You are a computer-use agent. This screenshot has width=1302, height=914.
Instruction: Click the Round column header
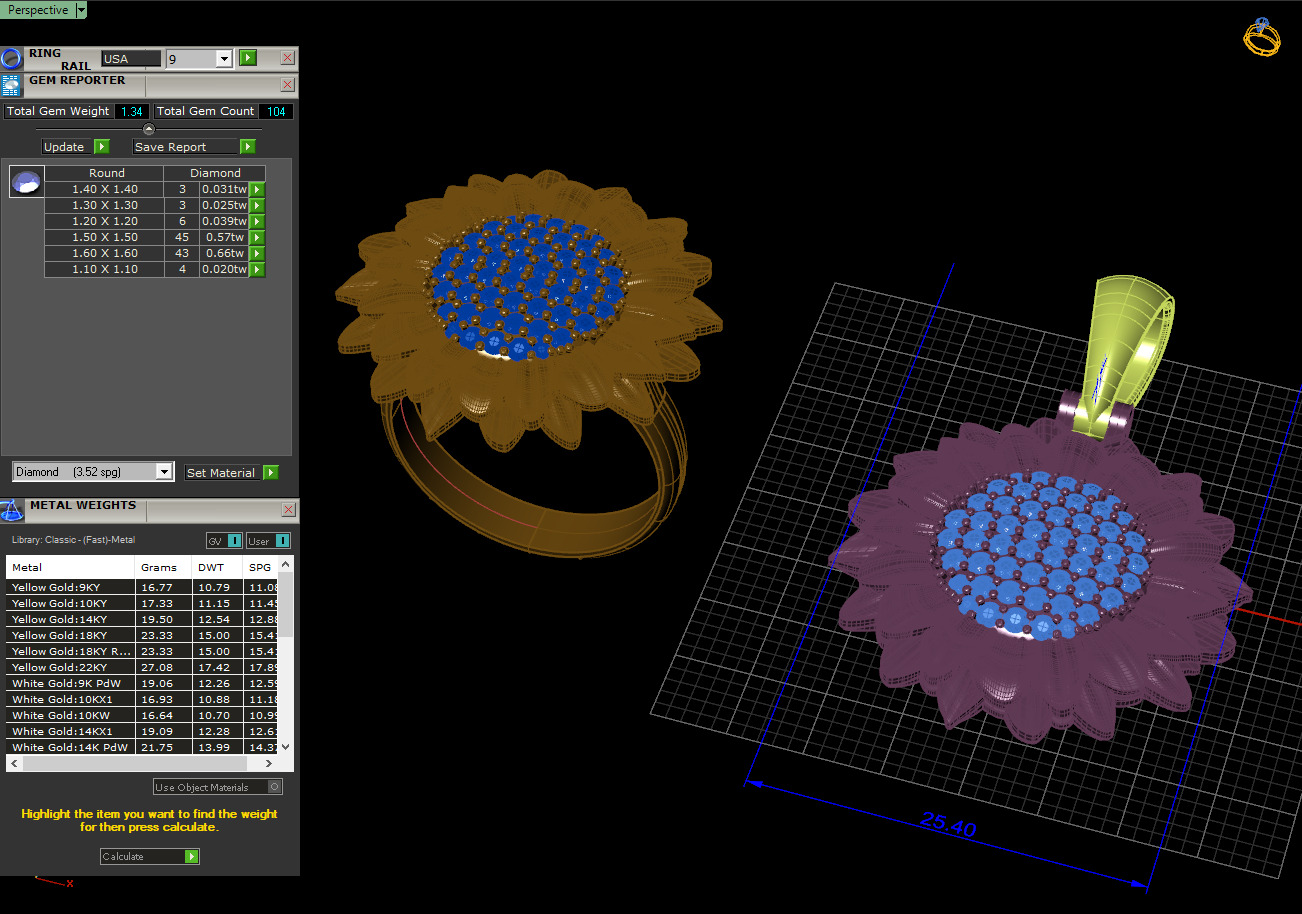click(x=107, y=173)
